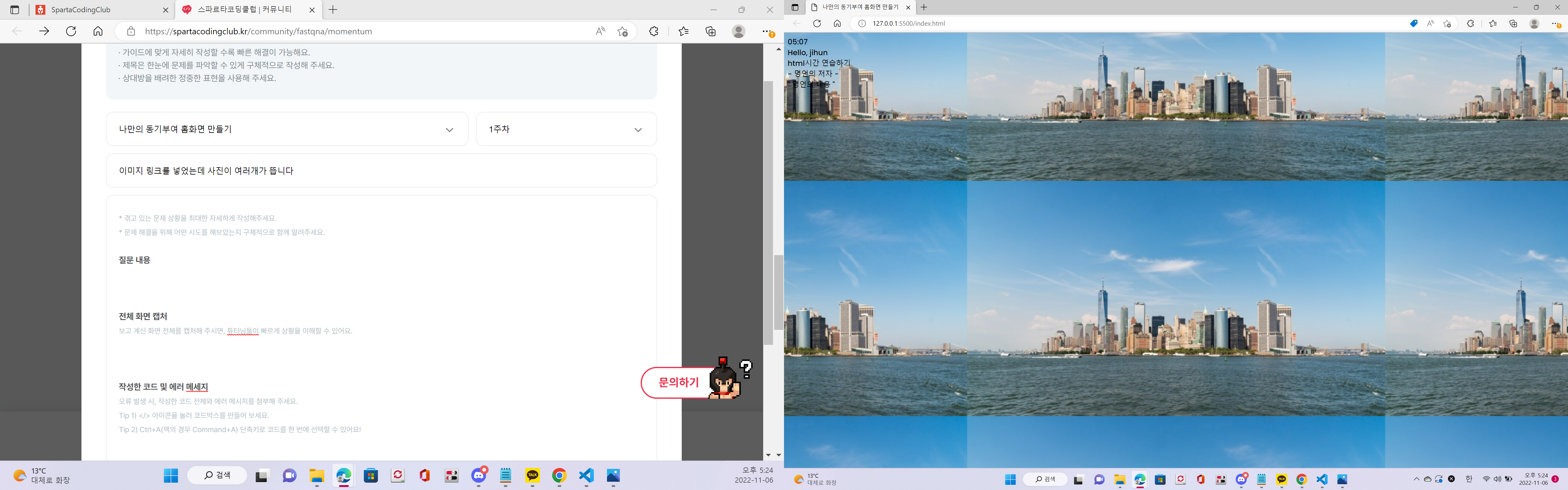
Task: Add spartacodingclub page to favorites
Action: [x=622, y=31]
